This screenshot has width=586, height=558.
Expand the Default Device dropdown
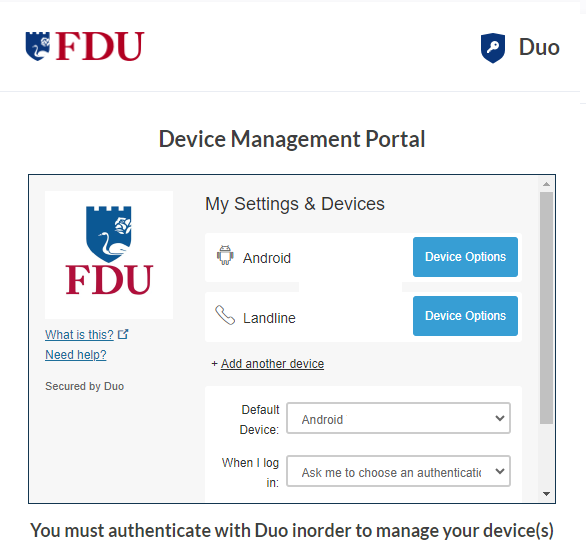[x=398, y=418]
